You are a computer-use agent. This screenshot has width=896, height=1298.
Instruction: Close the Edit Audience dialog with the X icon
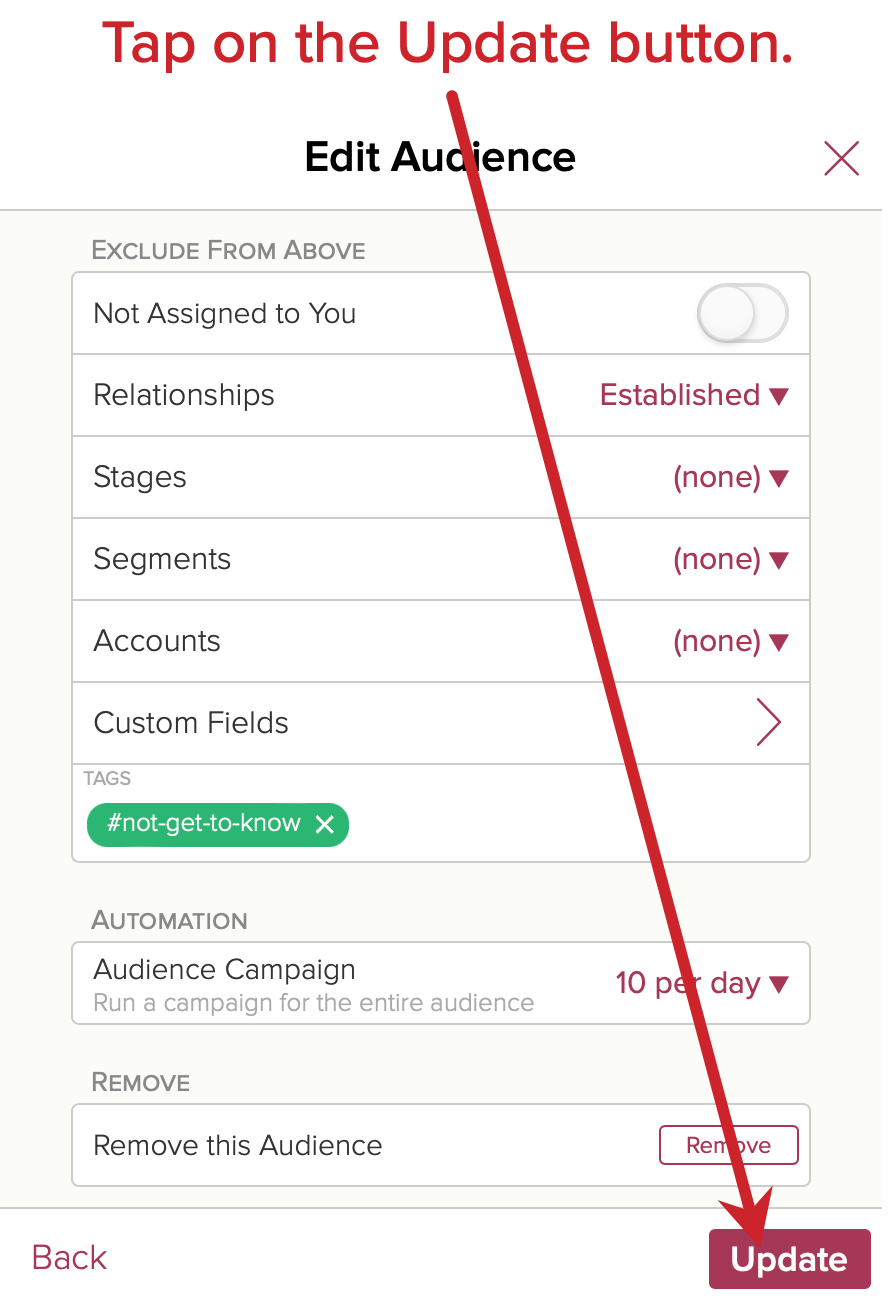pyautogui.click(x=841, y=158)
